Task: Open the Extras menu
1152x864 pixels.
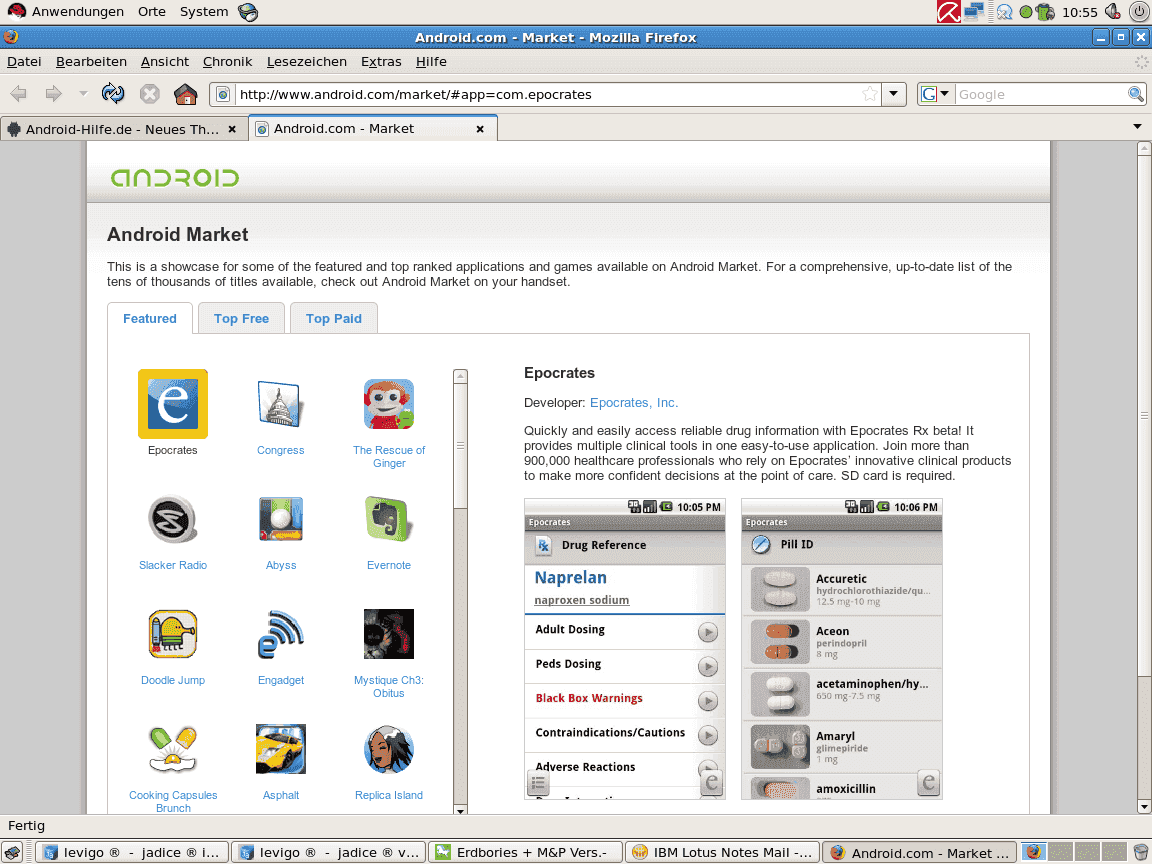Action: pos(381,62)
